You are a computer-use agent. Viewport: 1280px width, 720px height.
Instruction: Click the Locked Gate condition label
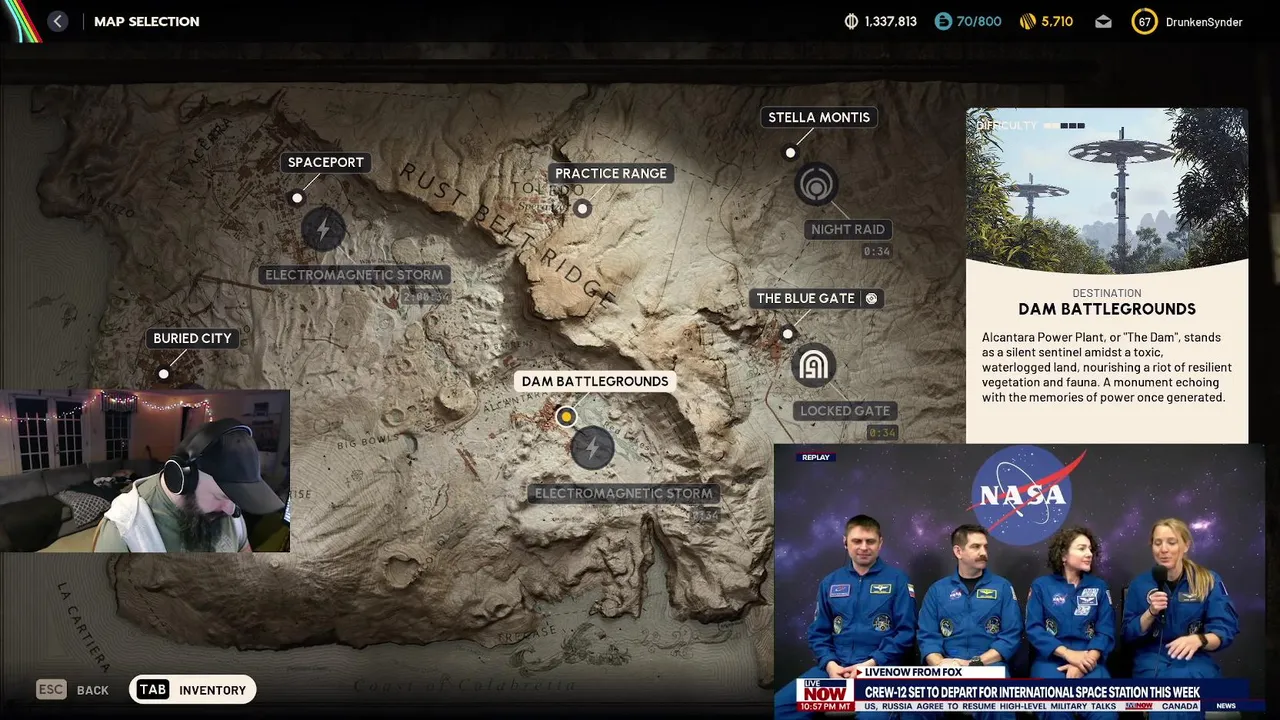pyautogui.click(x=845, y=410)
